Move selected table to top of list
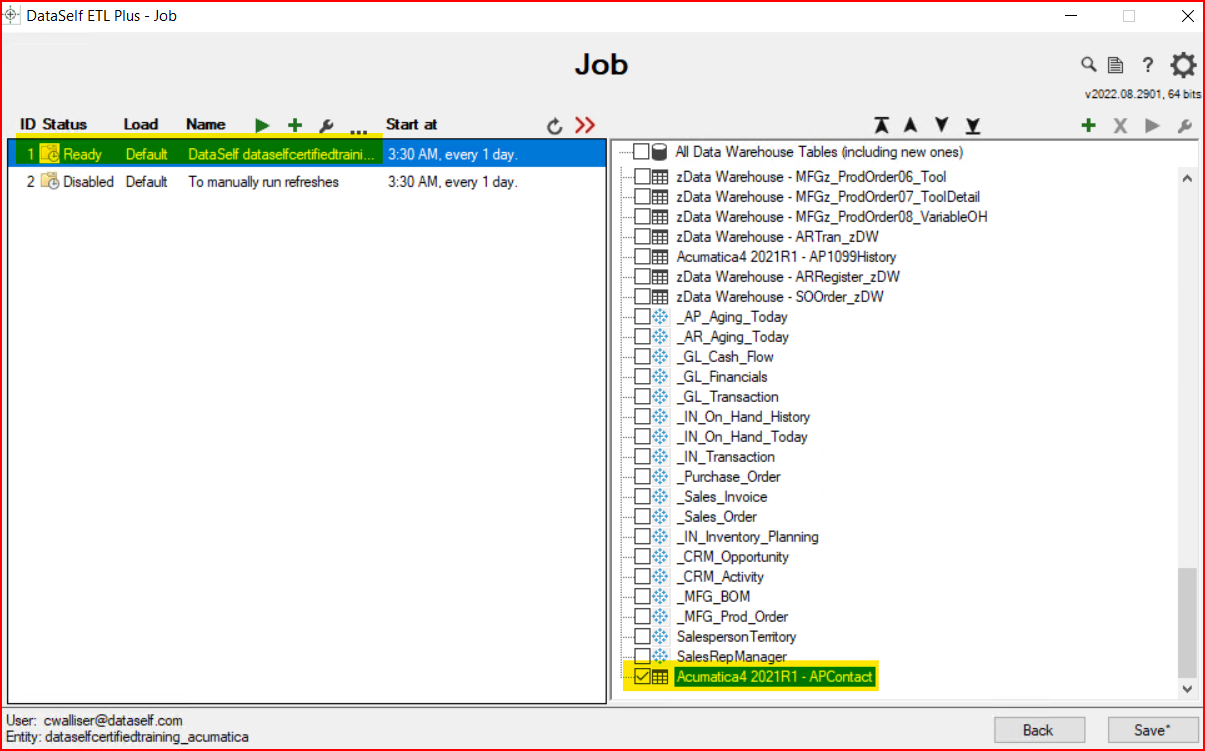 (880, 125)
